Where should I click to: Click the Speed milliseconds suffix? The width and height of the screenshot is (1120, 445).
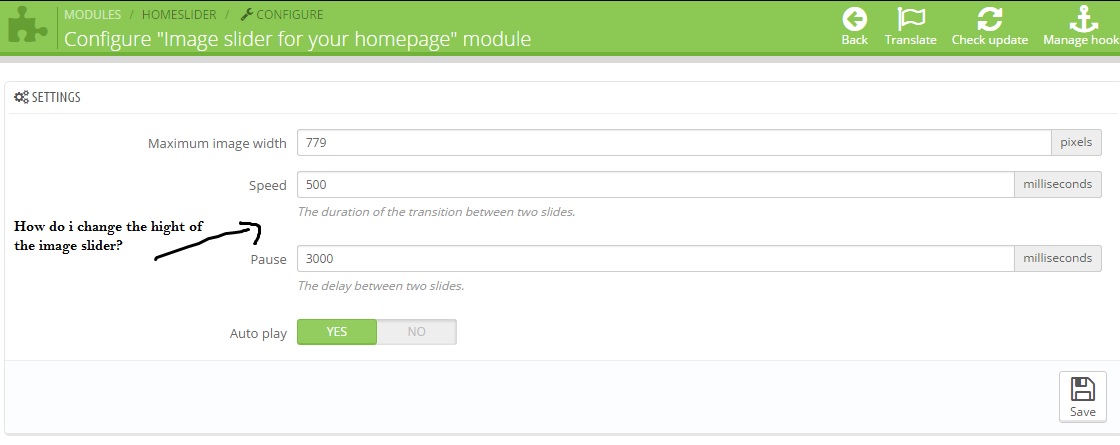[1058, 185]
